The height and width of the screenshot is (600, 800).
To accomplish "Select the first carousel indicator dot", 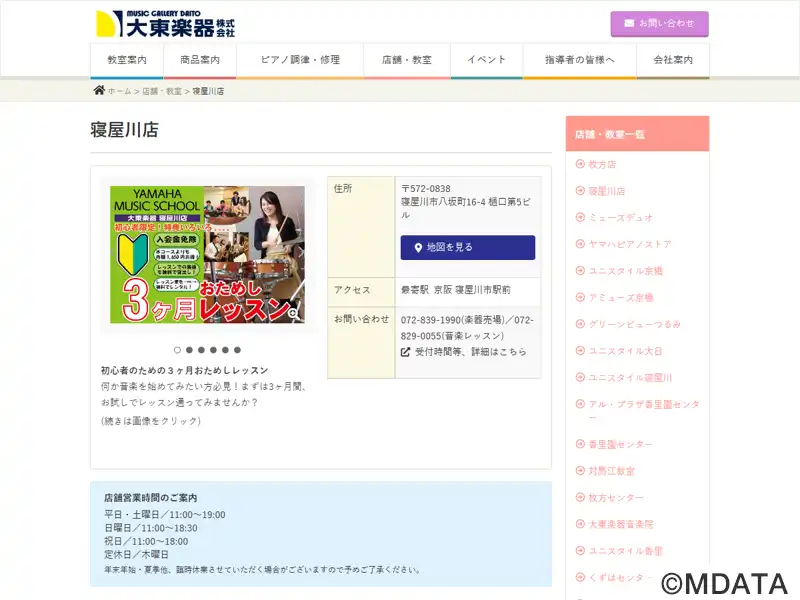I will click(x=177, y=350).
